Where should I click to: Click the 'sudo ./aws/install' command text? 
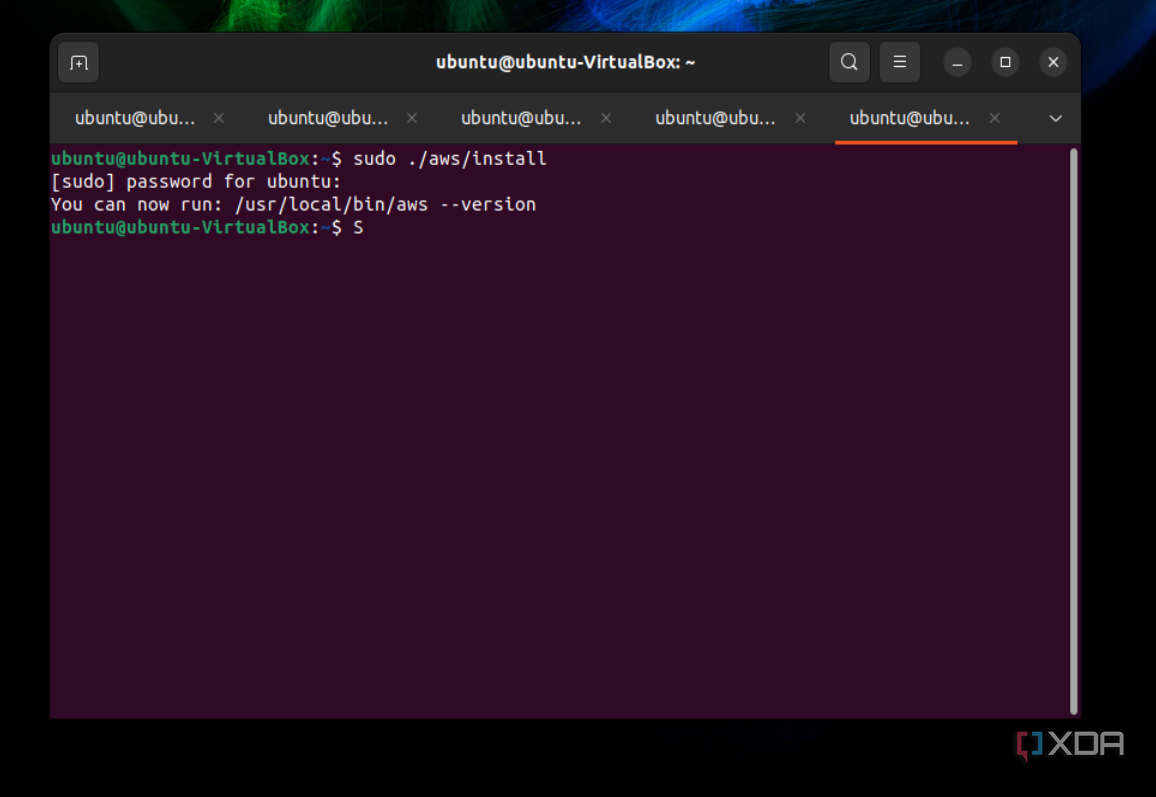[x=450, y=159]
